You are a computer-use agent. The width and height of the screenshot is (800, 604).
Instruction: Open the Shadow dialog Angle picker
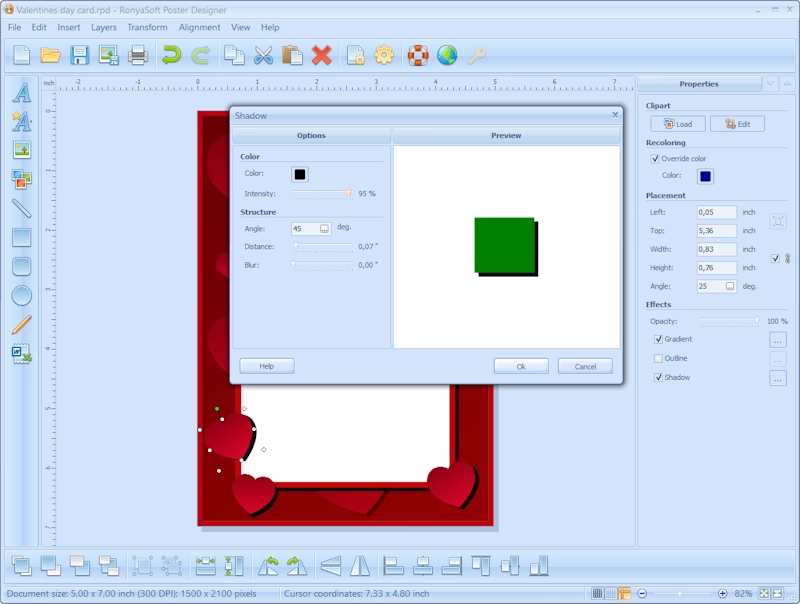tap(324, 229)
